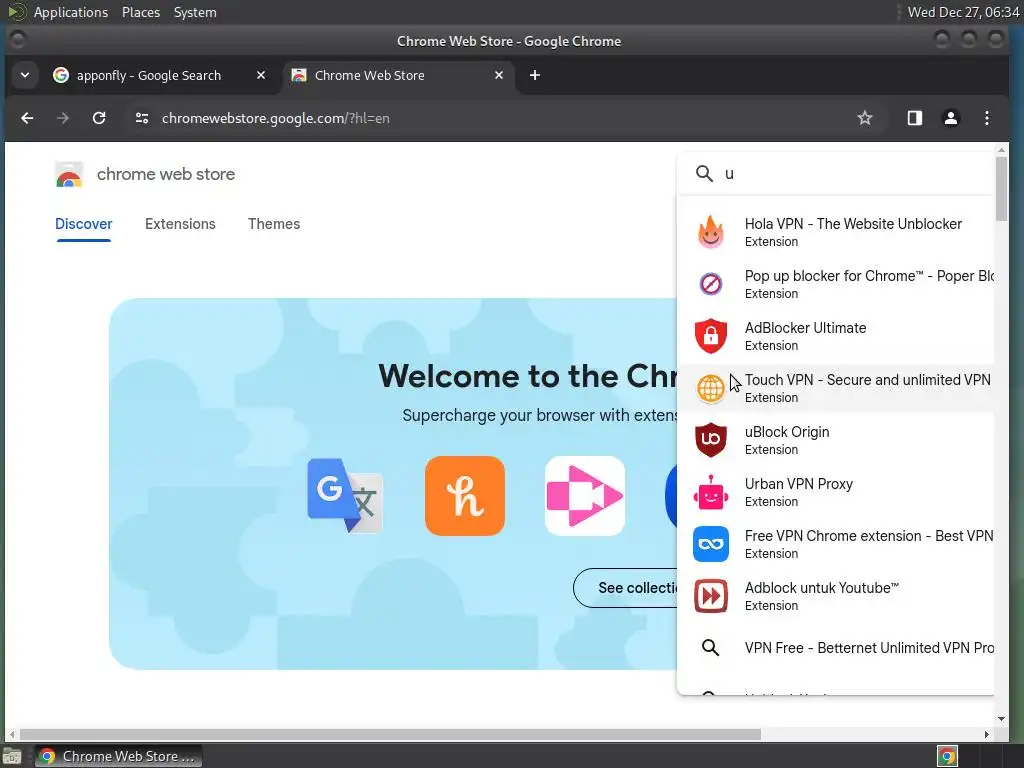The image size is (1024, 768).
Task: Select AdBlocker Ultimate suggestion text
Action: tap(805, 328)
